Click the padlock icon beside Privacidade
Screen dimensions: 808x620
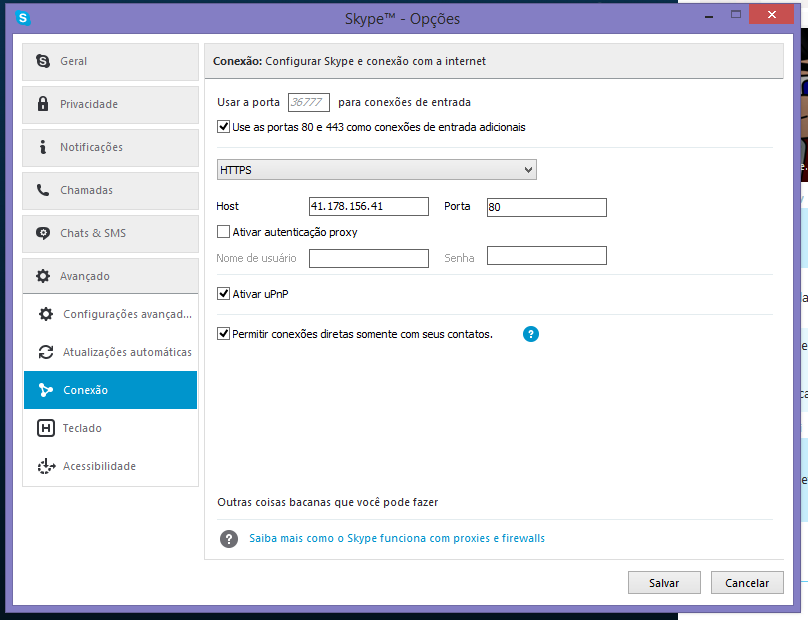pyautogui.click(x=43, y=104)
